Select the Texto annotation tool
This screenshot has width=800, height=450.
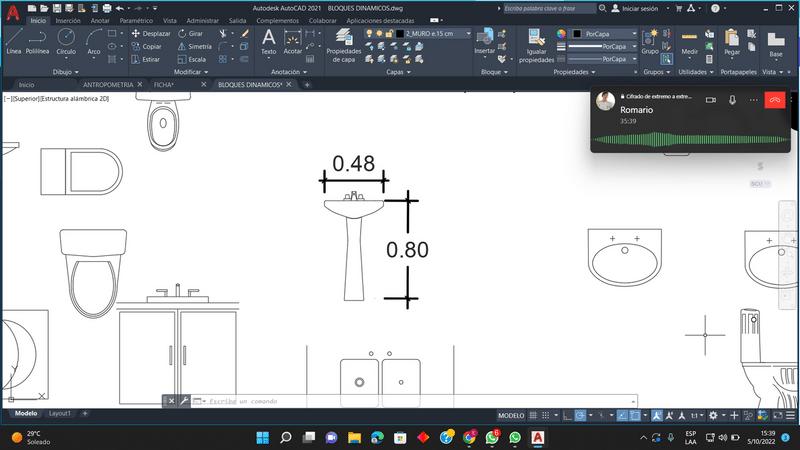point(268,42)
